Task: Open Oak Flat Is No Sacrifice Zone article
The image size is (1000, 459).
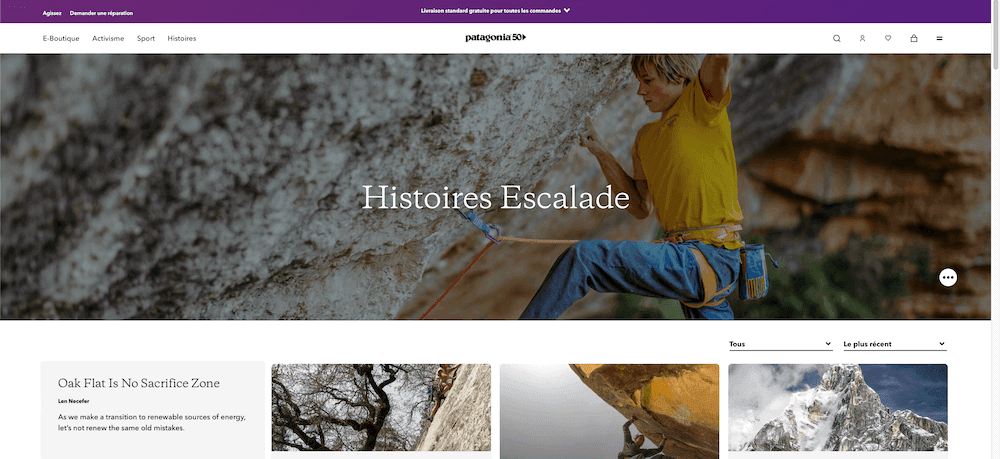Action: point(139,383)
